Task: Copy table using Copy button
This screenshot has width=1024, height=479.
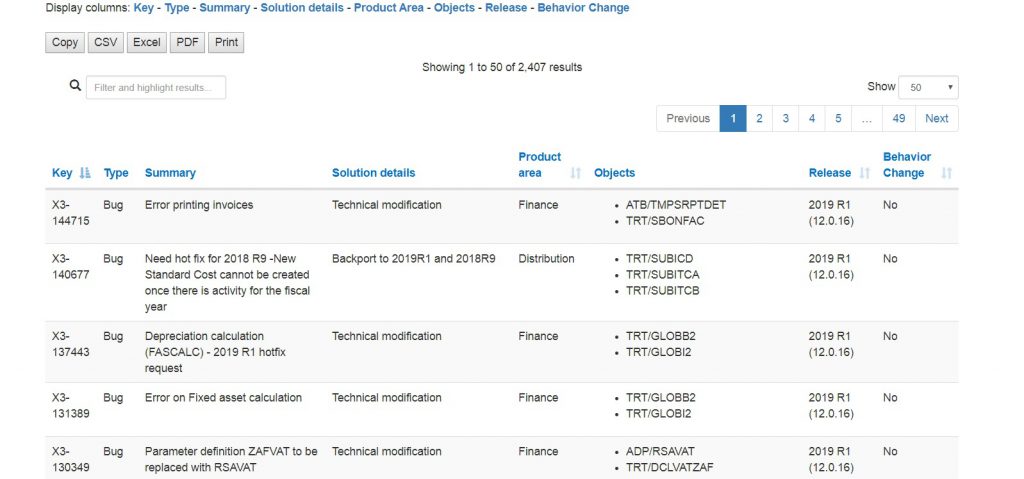Action: pos(65,42)
